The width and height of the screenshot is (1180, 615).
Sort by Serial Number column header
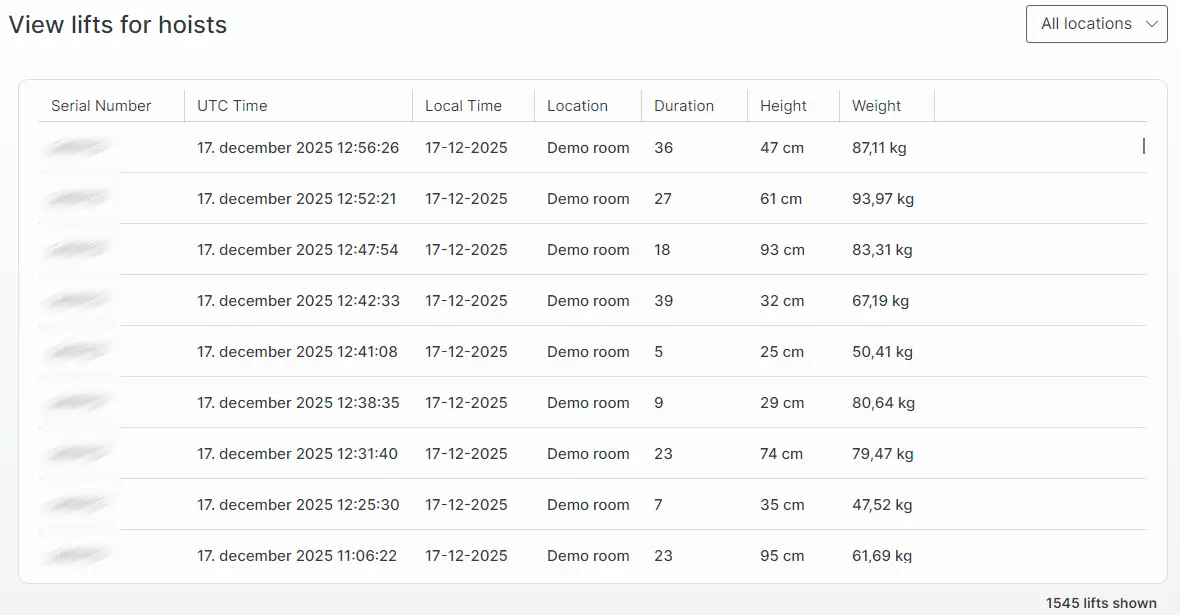(x=101, y=106)
